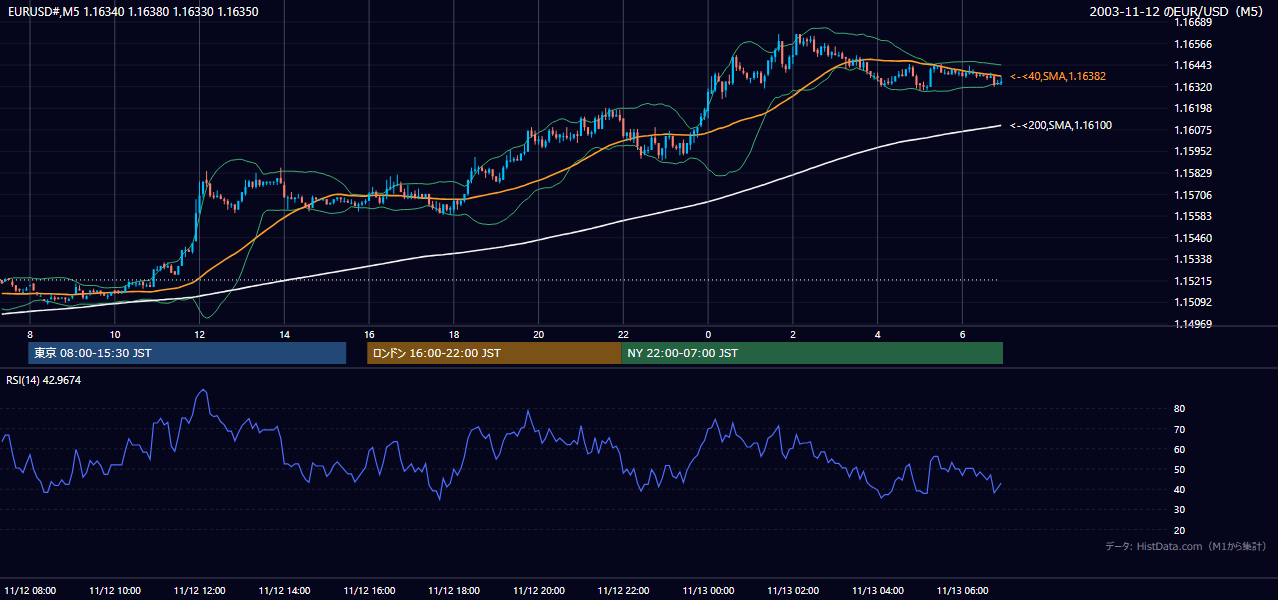1278x600 pixels.
Task: Click price axis value 1.15706
Action: [1193, 195]
